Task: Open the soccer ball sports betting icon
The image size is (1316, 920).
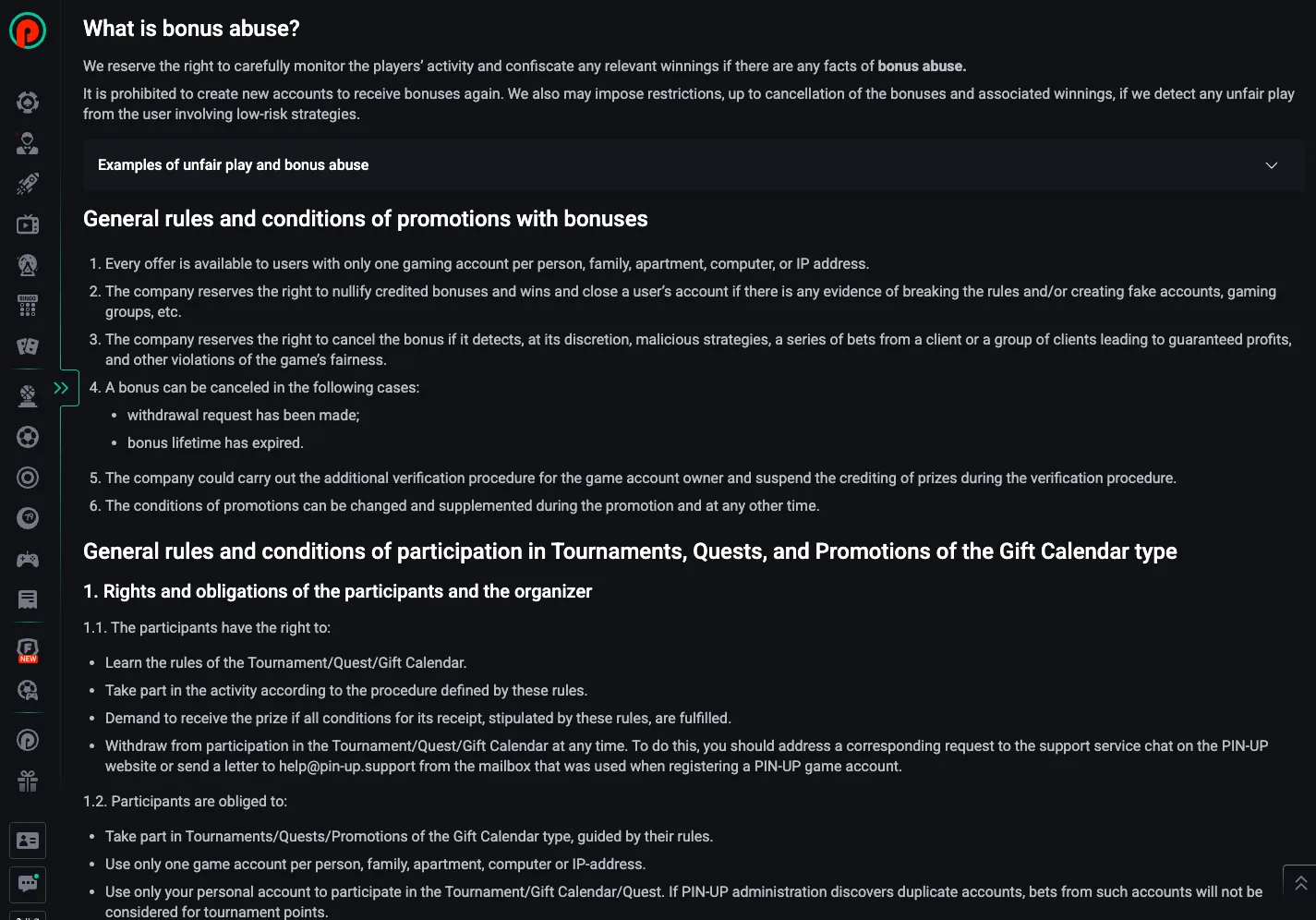Action: (x=28, y=436)
